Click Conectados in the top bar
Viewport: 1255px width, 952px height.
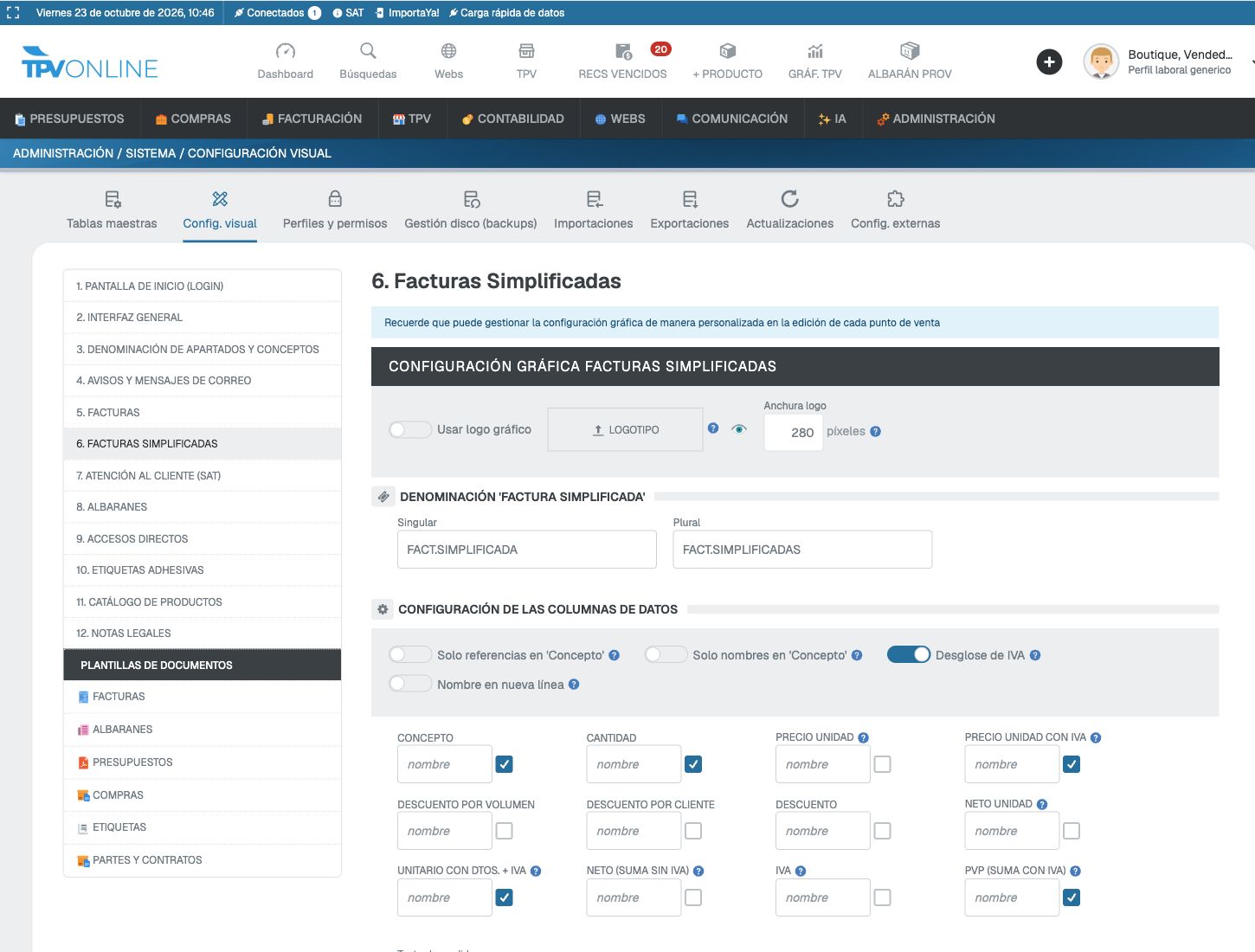click(x=277, y=13)
